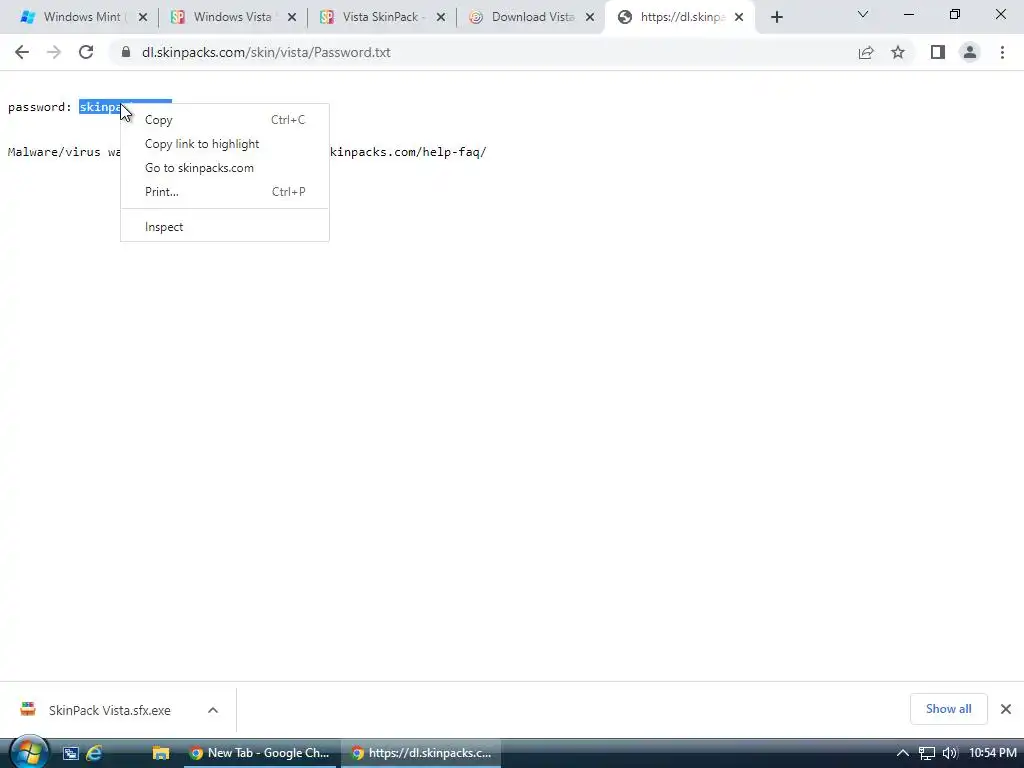Bookmark this page with the star icon
Viewport: 1024px width, 768px height.
pos(898,52)
